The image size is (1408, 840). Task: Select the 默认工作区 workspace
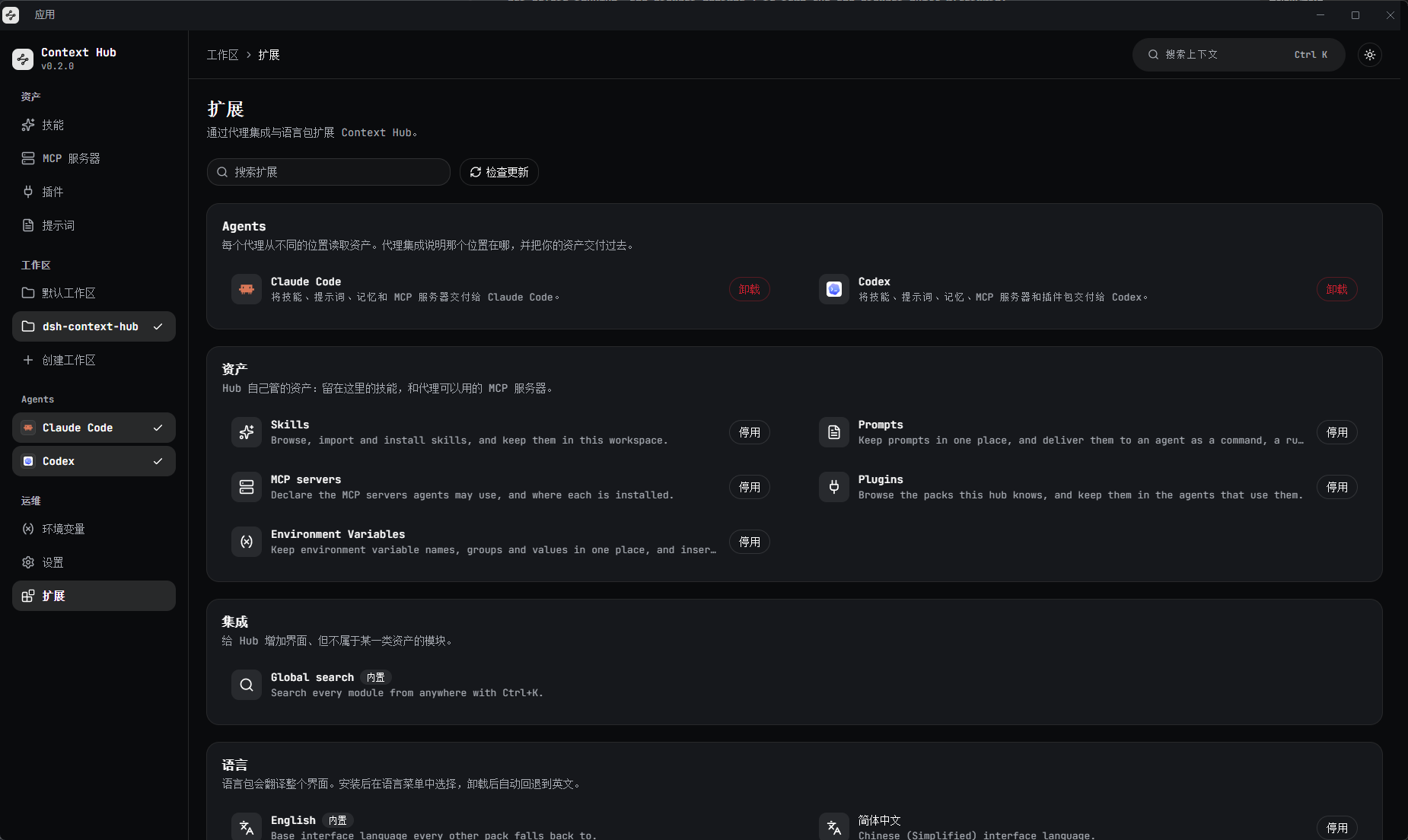coord(94,293)
